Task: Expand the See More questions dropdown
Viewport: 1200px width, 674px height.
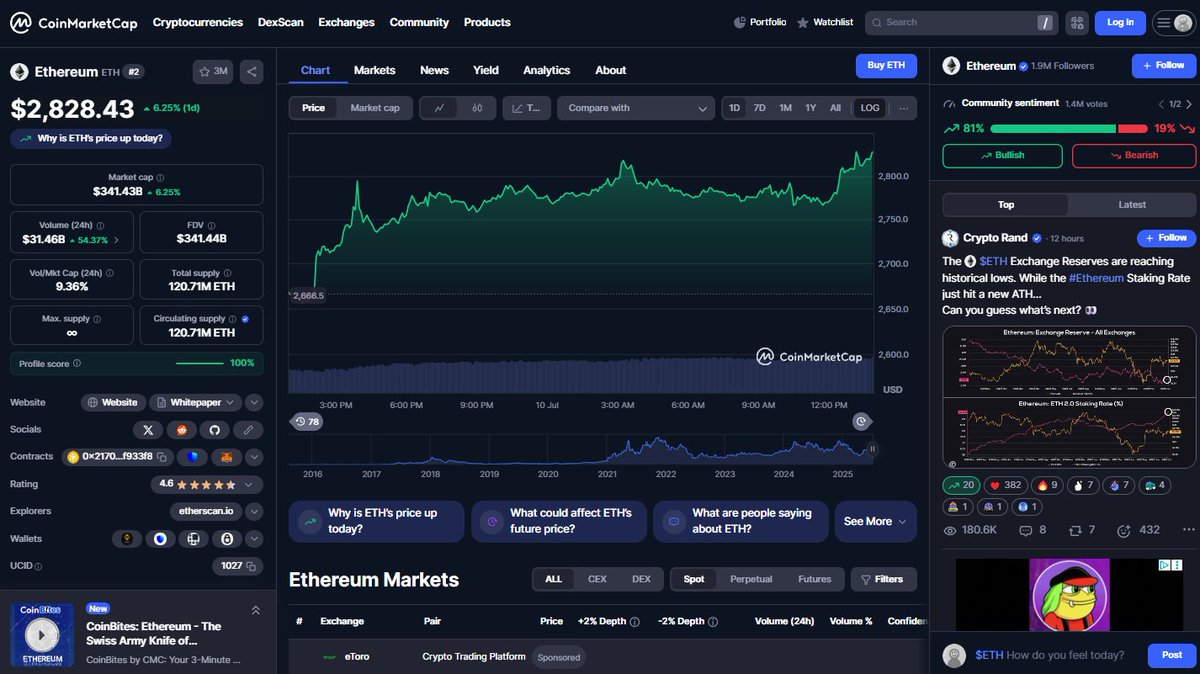Action: [876, 521]
